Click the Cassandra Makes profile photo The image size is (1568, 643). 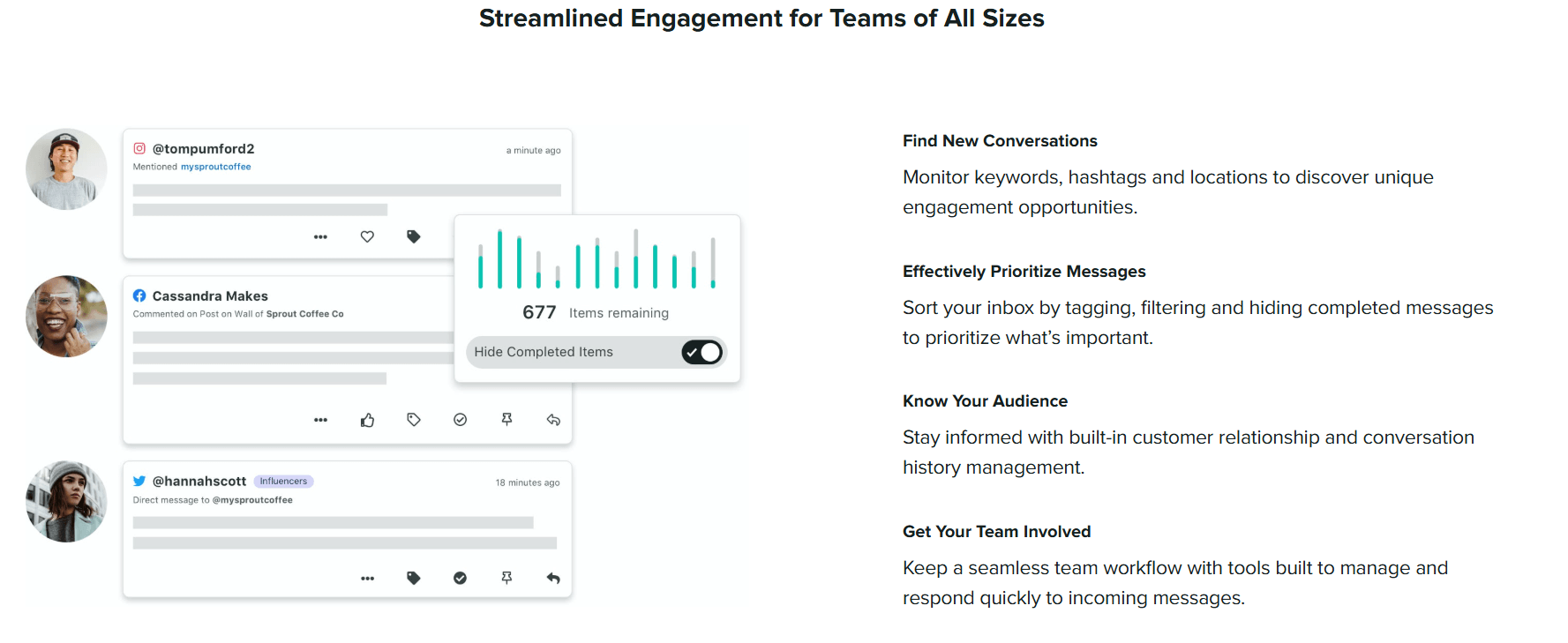point(66,317)
